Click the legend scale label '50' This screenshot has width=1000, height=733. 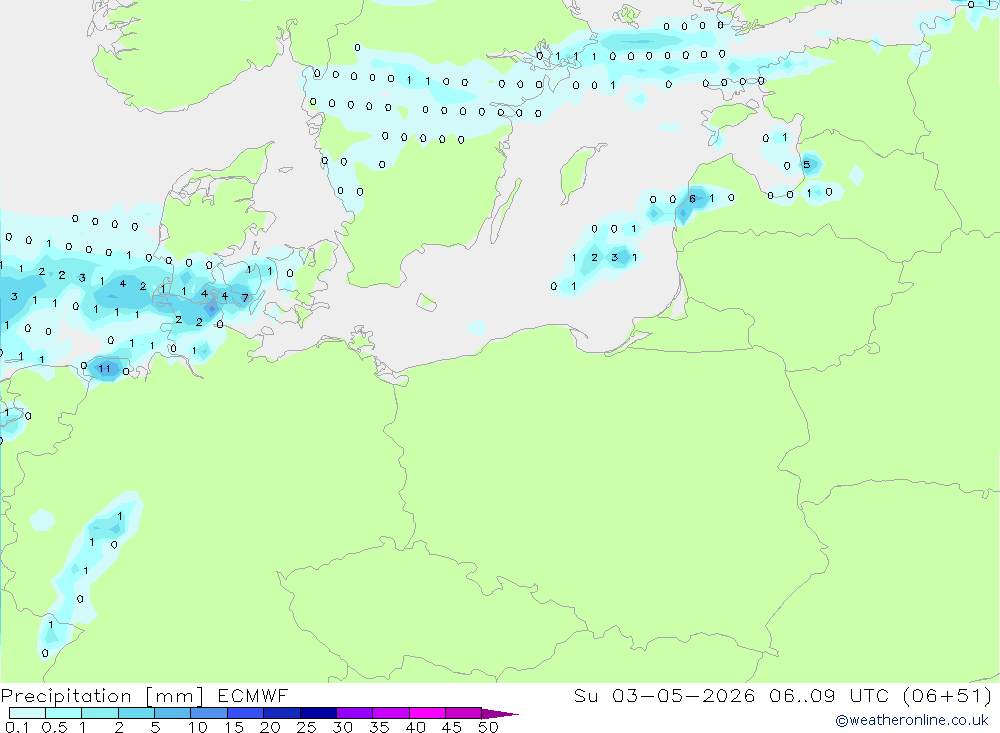click(488, 727)
